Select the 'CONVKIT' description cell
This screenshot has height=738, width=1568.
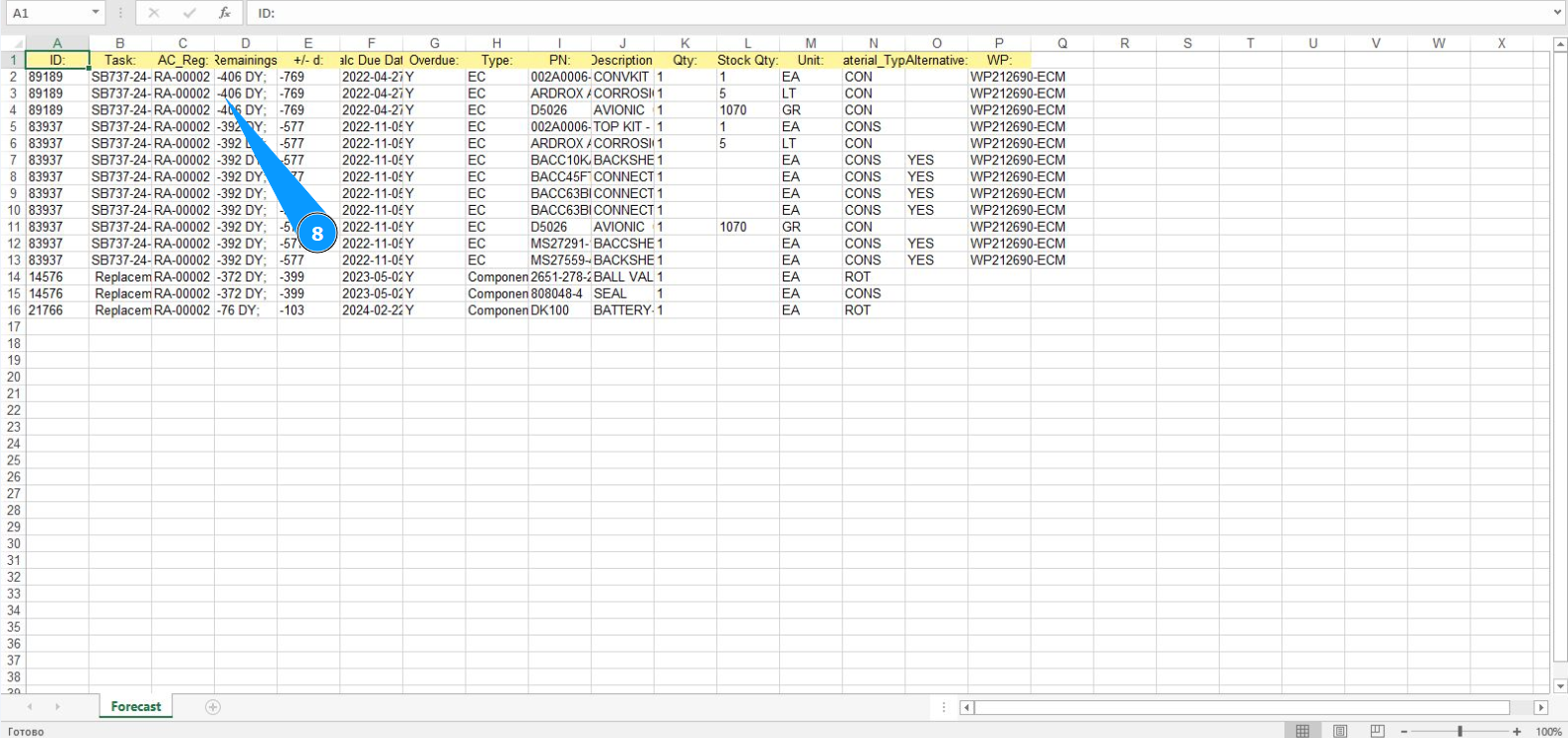pyautogui.click(x=622, y=77)
